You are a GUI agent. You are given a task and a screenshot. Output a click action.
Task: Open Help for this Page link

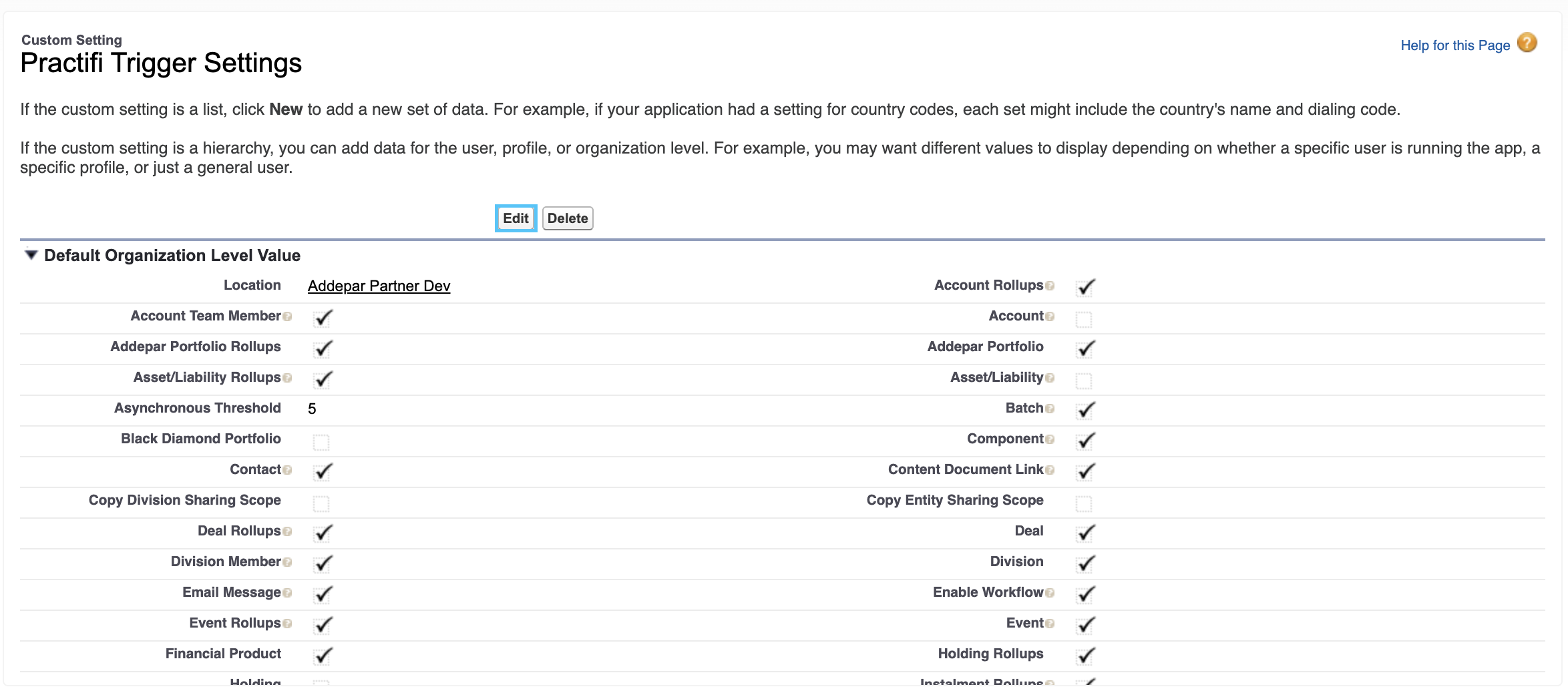1455,45
